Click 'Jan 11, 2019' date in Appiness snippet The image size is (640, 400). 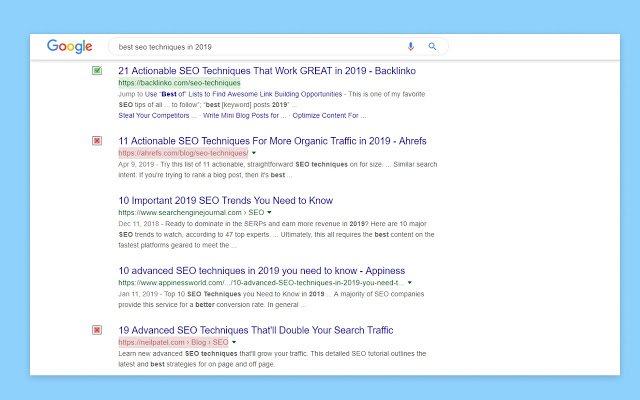tap(138, 294)
